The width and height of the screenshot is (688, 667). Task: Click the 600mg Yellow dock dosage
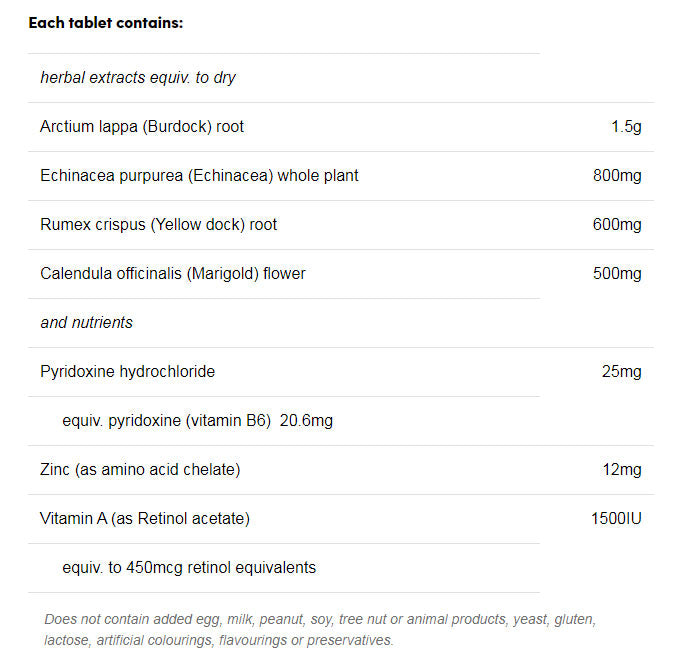[x=617, y=224]
